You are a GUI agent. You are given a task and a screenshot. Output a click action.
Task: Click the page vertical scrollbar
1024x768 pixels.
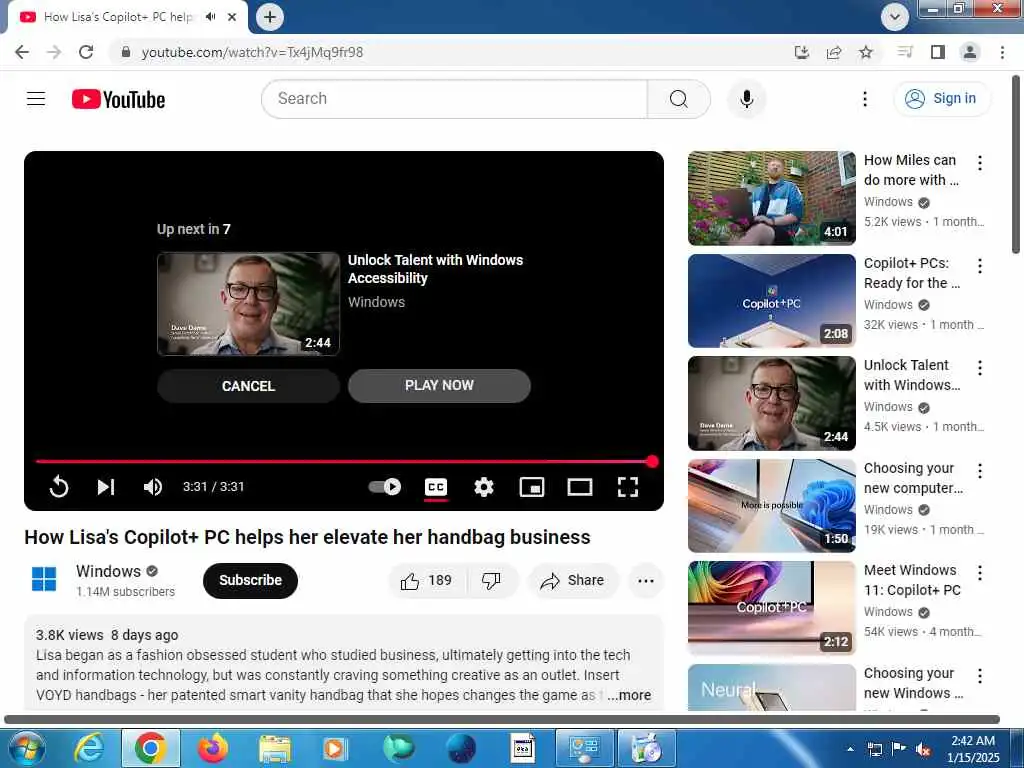[1016, 165]
